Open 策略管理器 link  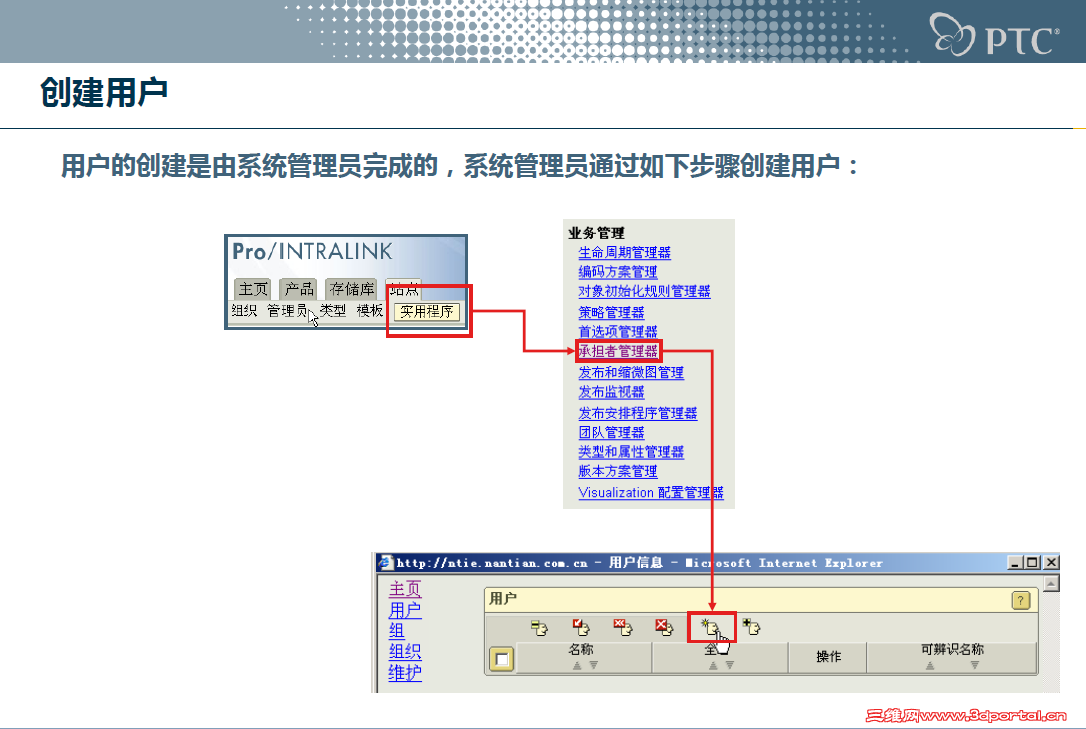point(611,312)
